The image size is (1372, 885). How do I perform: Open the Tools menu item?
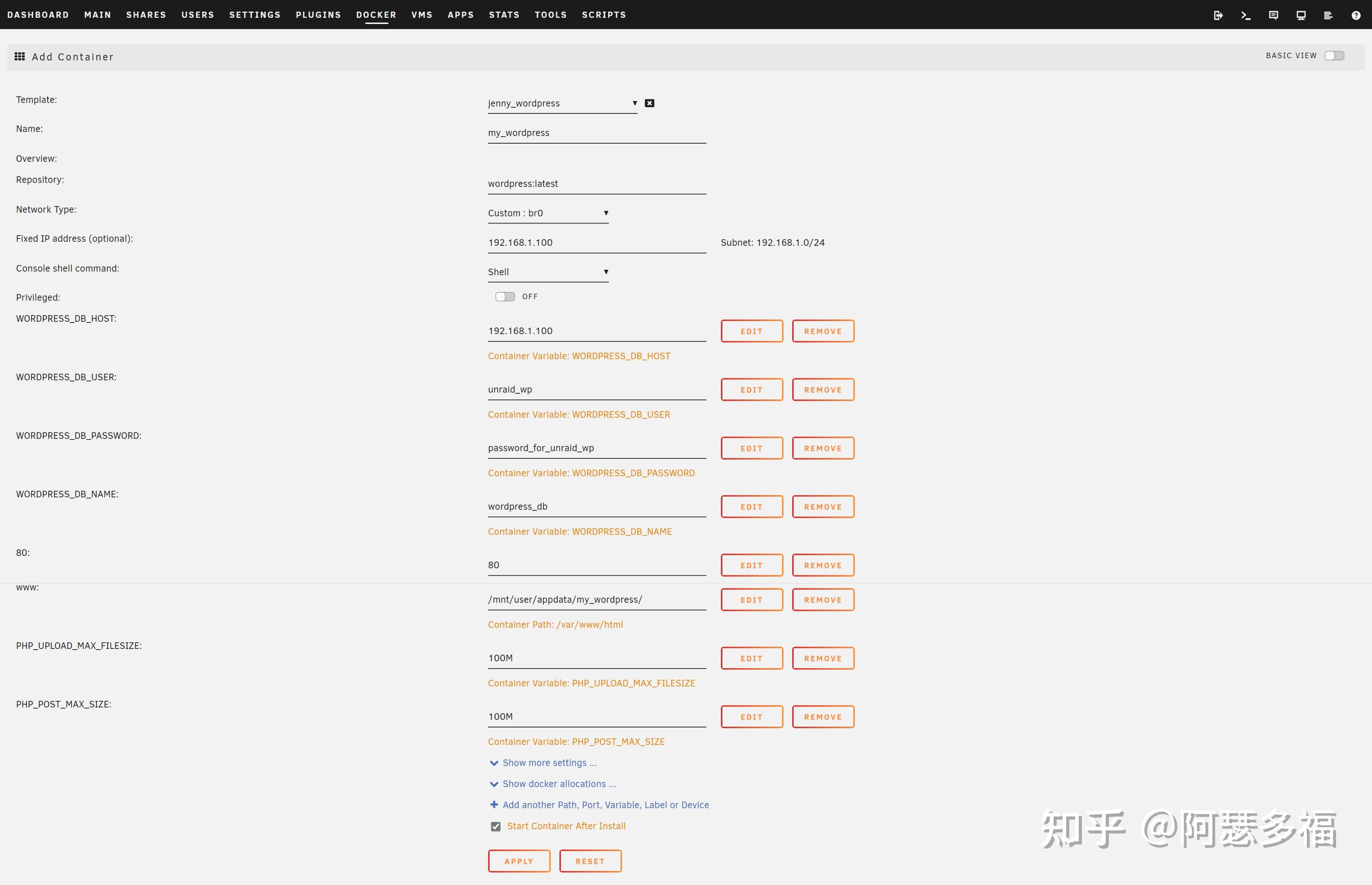(x=550, y=15)
